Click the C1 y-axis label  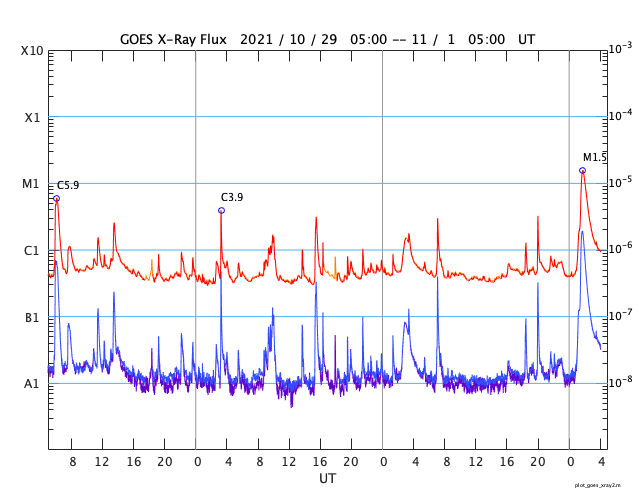click(31, 251)
